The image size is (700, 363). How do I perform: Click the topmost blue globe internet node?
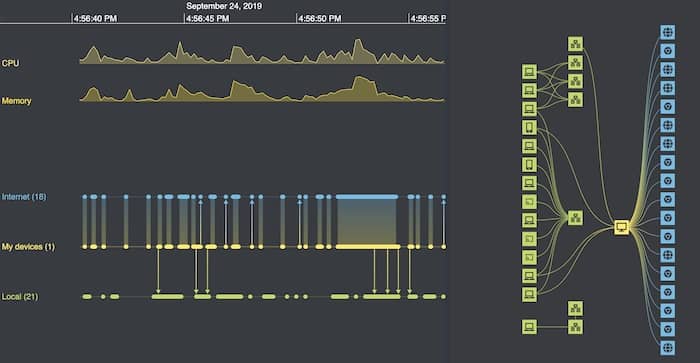click(x=668, y=32)
